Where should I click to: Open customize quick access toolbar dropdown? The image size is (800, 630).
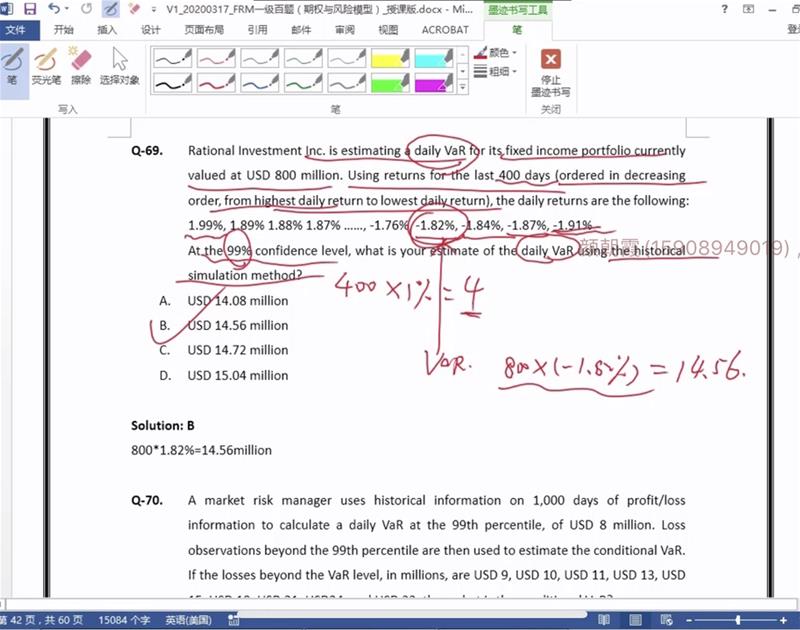coord(154,9)
